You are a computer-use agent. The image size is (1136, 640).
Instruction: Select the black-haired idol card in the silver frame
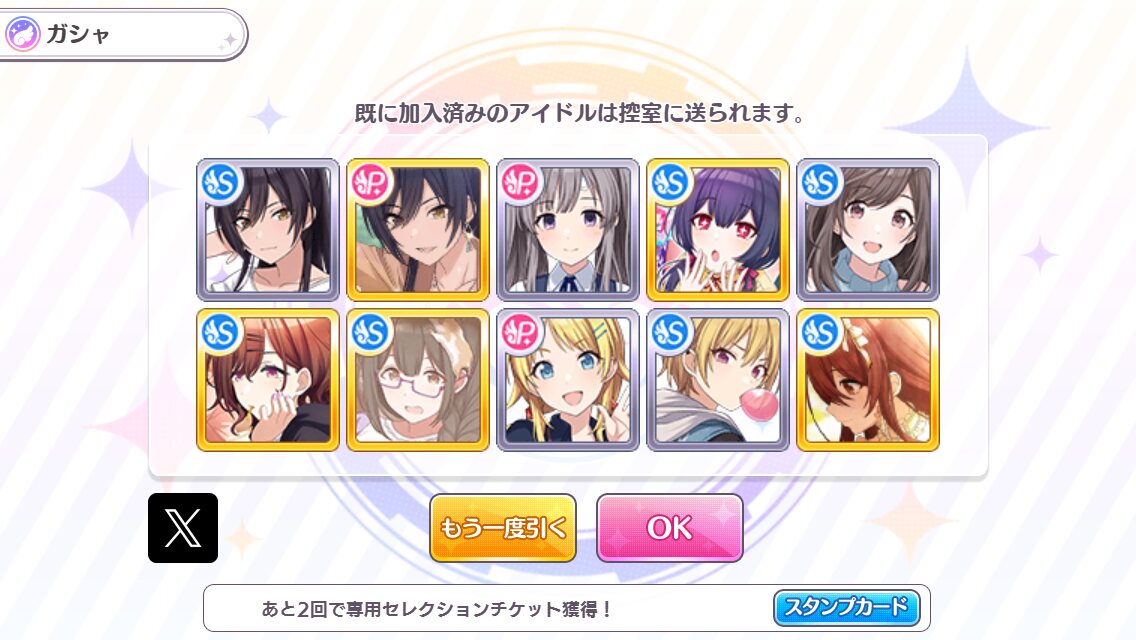point(268,230)
